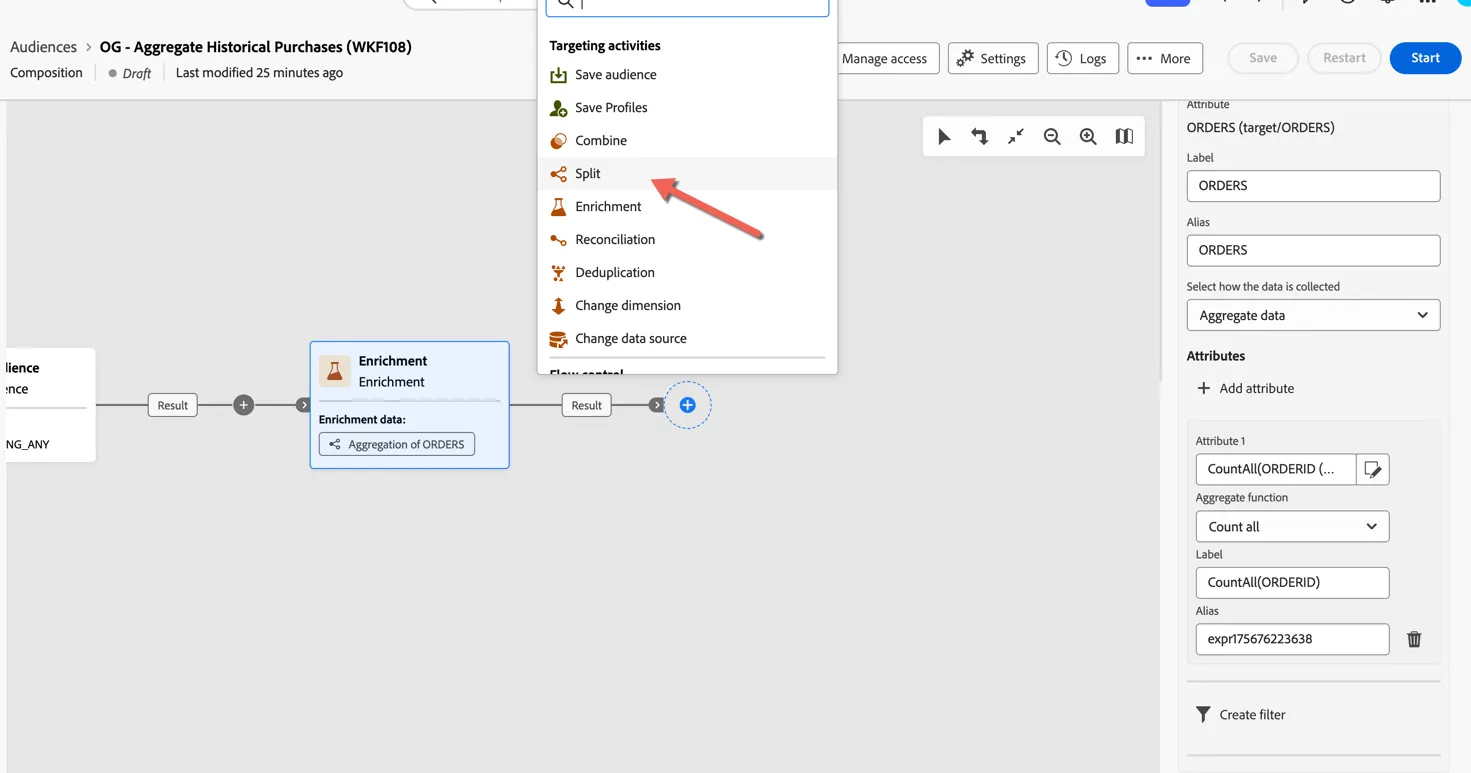The height and width of the screenshot is (773, 1471).
Task: Toggle the canvas minimap icon
Action: (1124, 137)
